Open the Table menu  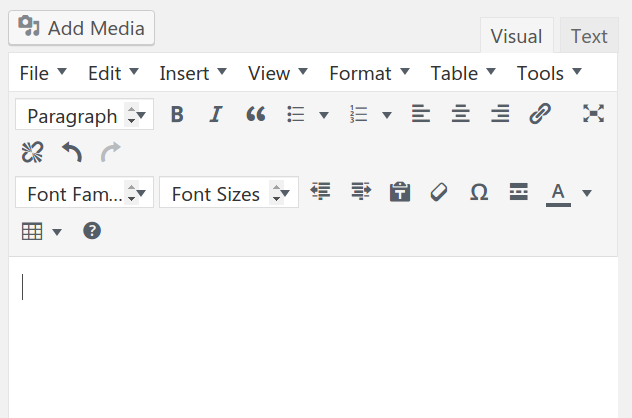coord(462,73)
